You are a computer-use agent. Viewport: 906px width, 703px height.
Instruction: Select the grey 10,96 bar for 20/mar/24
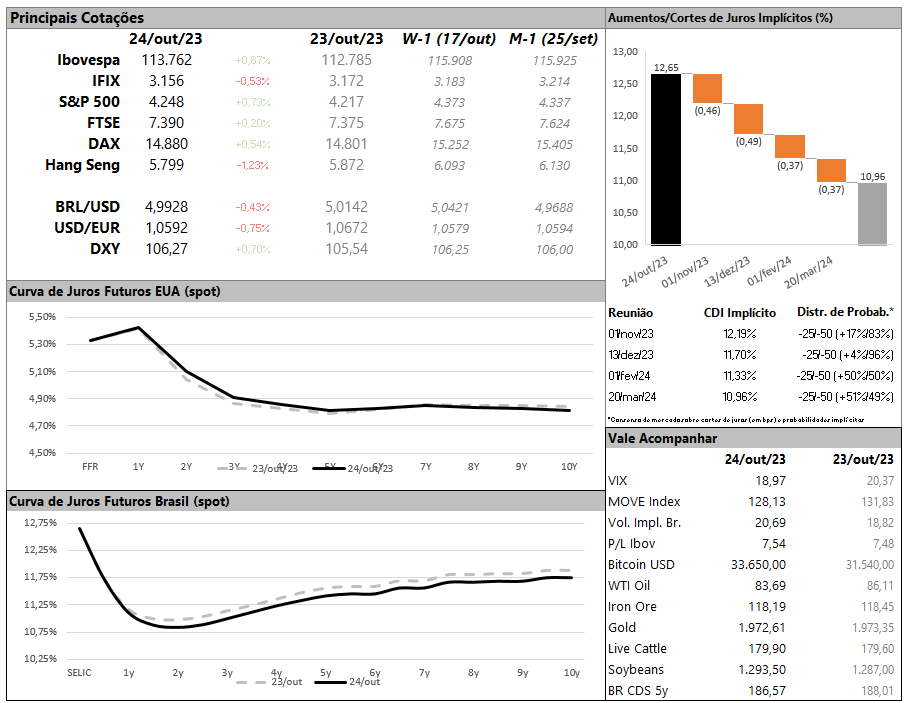coord(872,213)
